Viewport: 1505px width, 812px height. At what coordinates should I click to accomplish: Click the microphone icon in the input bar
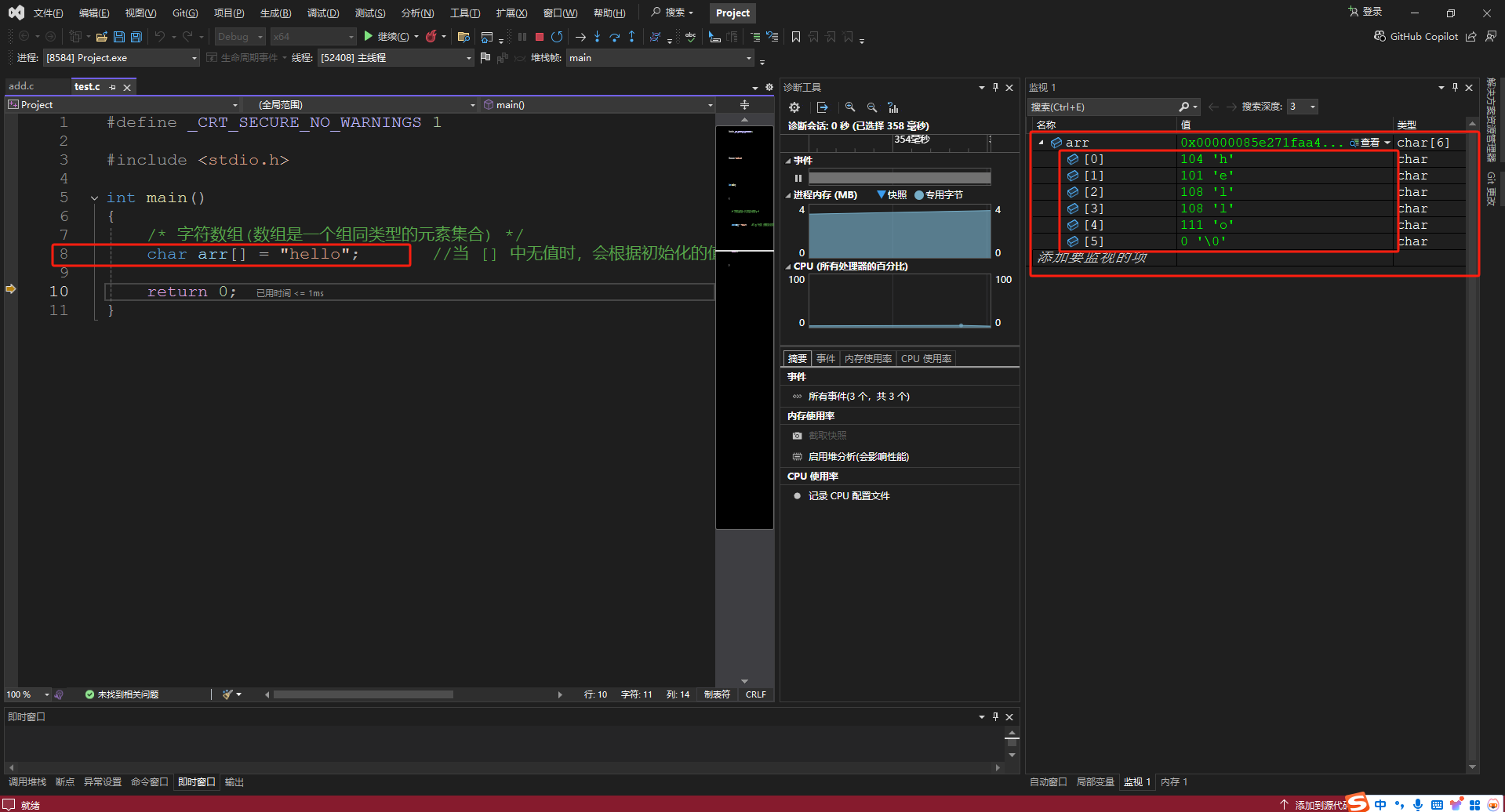pyautogui.click(x=1418, y=804)
